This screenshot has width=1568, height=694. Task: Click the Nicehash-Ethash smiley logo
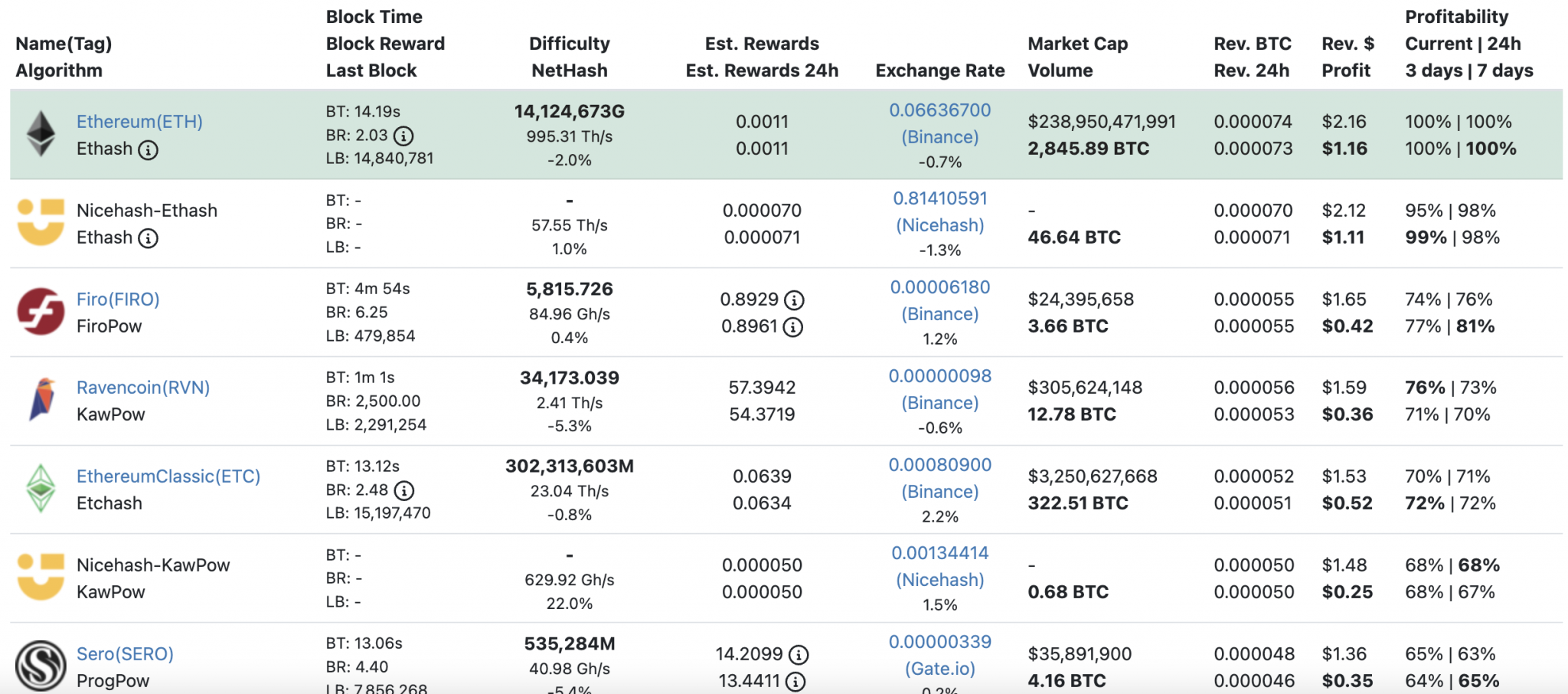[x=41, y=222]
